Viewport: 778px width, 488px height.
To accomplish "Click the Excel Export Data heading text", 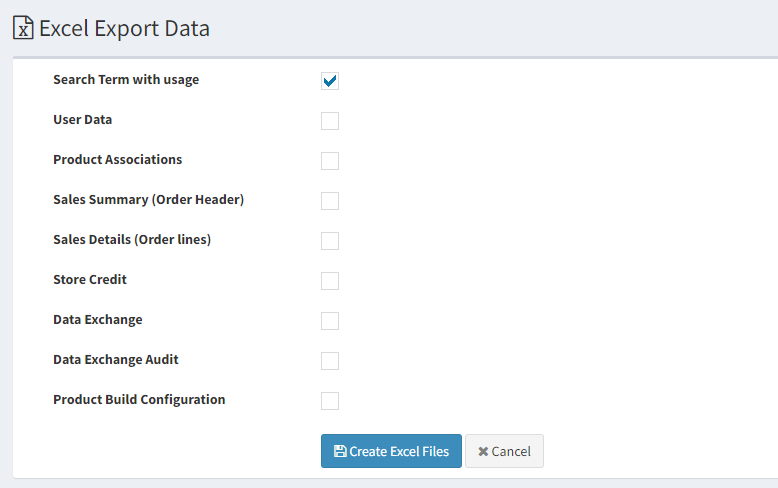I will tap(124, 28).
